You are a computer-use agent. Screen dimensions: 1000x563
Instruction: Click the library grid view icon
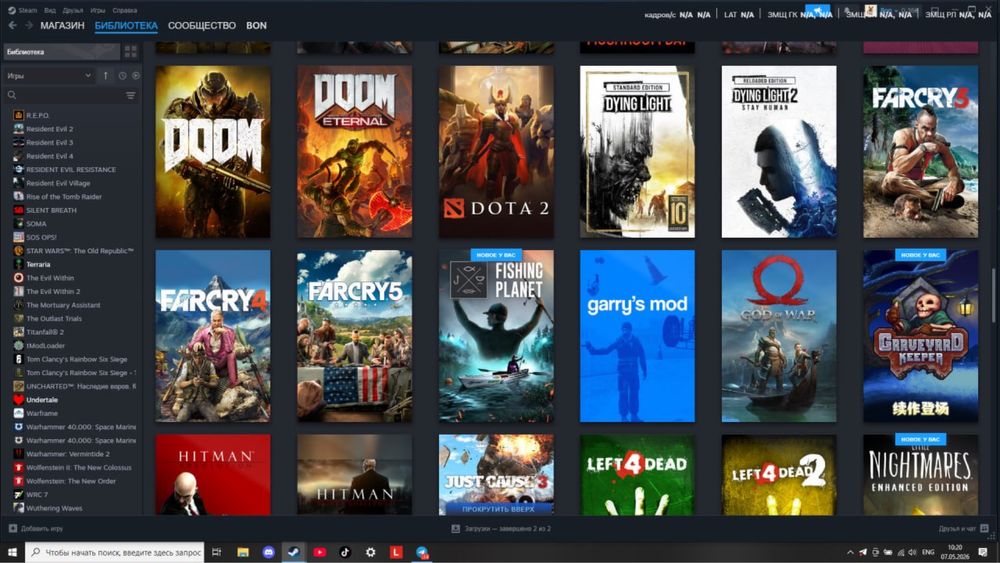pyautogui.click(x=131, y=52)
